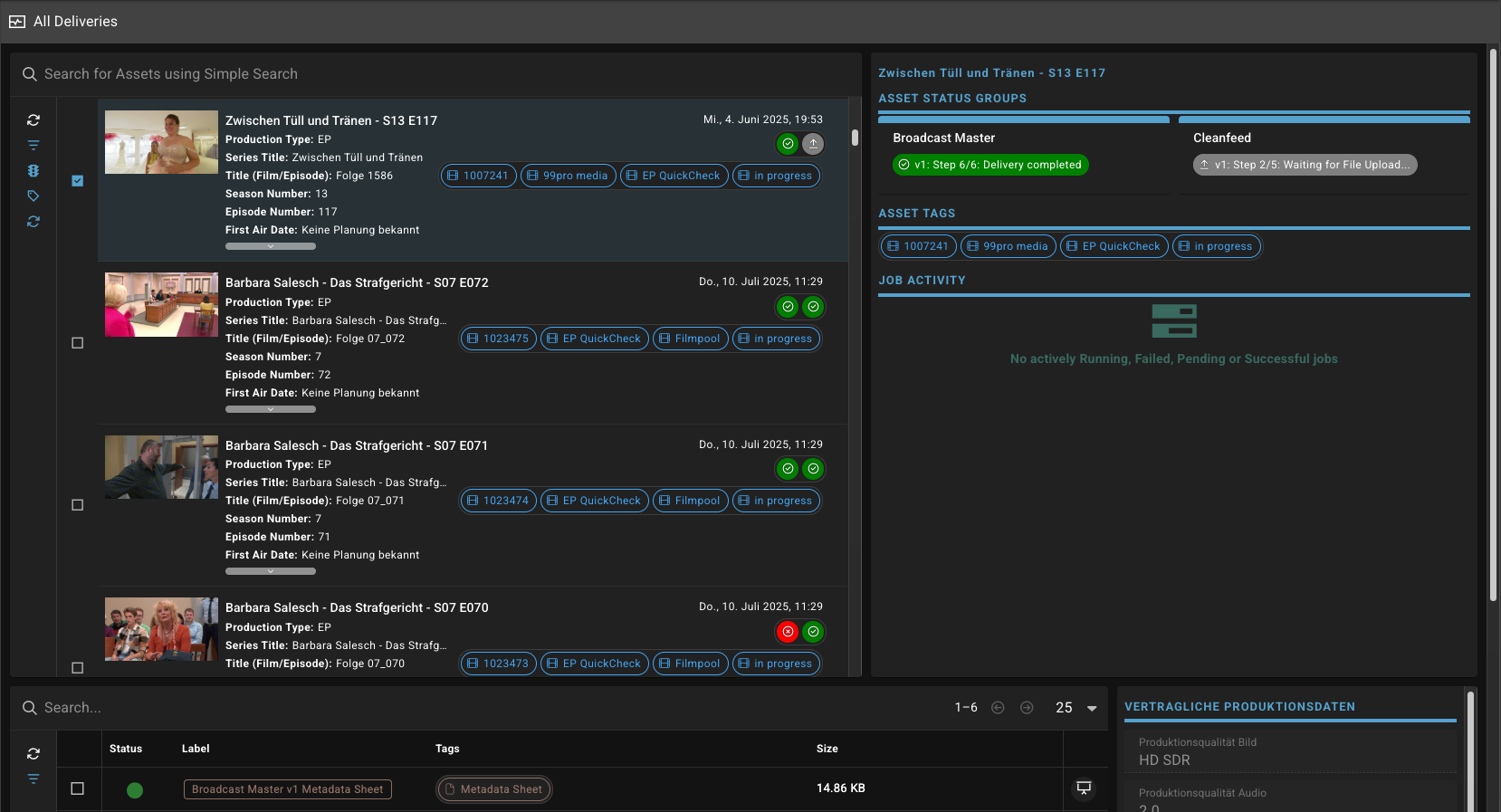Viewport: 1501px width, 812px height.
Task: Go to the next page of files
Action: (x=1027, y=708)
